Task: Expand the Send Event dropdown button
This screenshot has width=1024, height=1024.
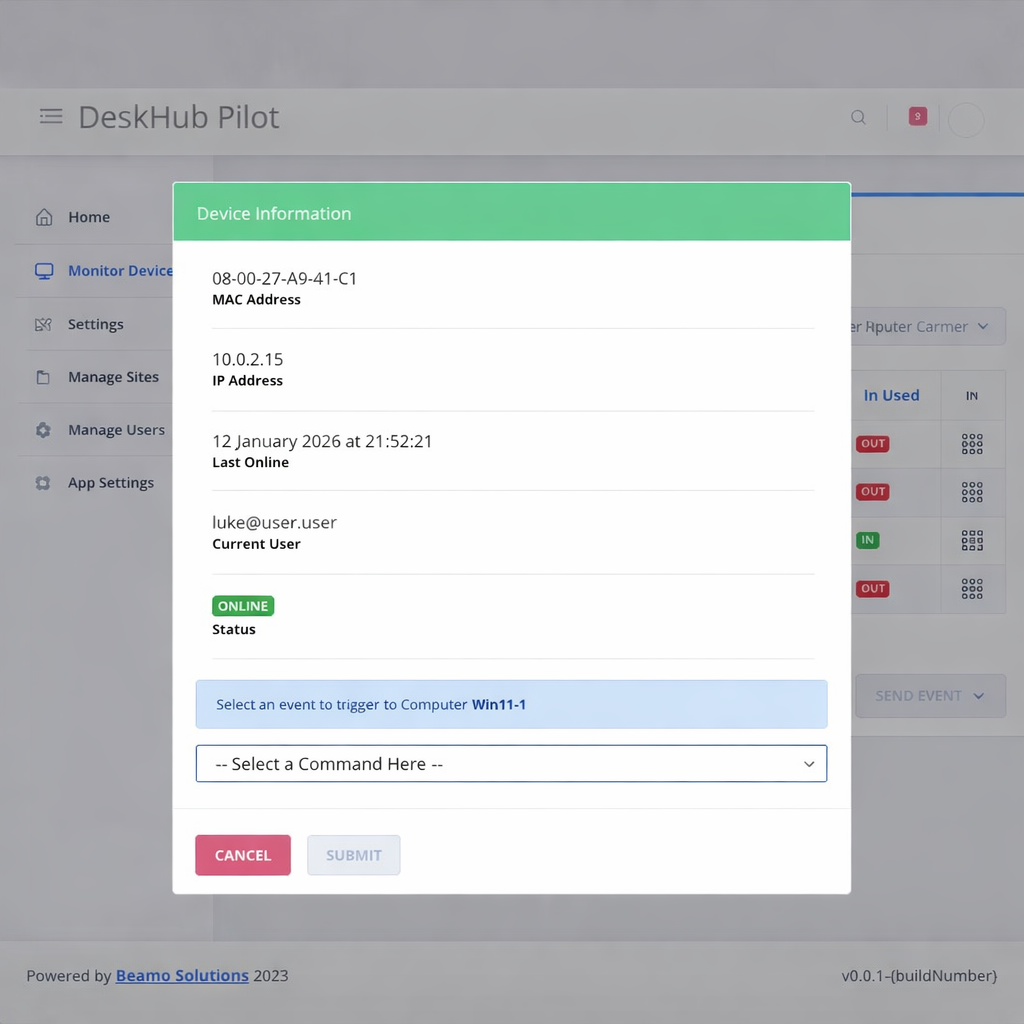Action: coord(930,696)
